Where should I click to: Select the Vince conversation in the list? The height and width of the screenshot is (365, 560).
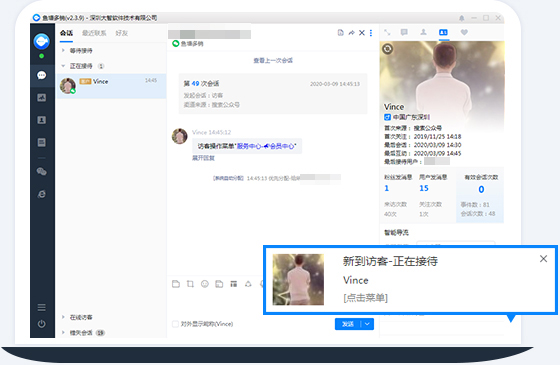111,86
